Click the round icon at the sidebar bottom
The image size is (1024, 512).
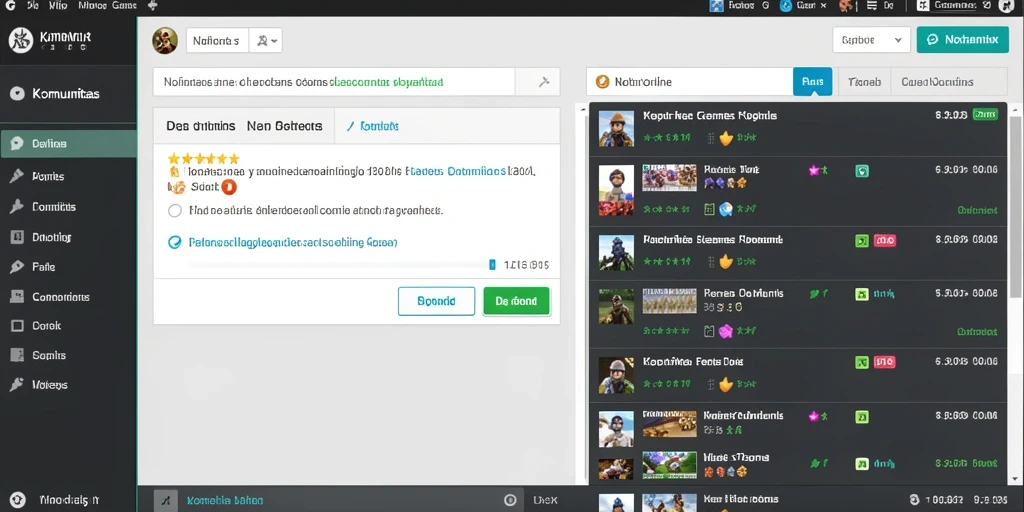tap(18, 500)
